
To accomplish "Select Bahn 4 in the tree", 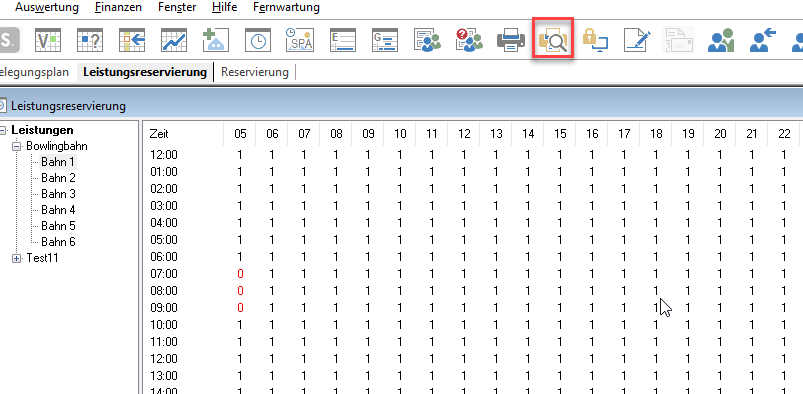I will point(58,210).
